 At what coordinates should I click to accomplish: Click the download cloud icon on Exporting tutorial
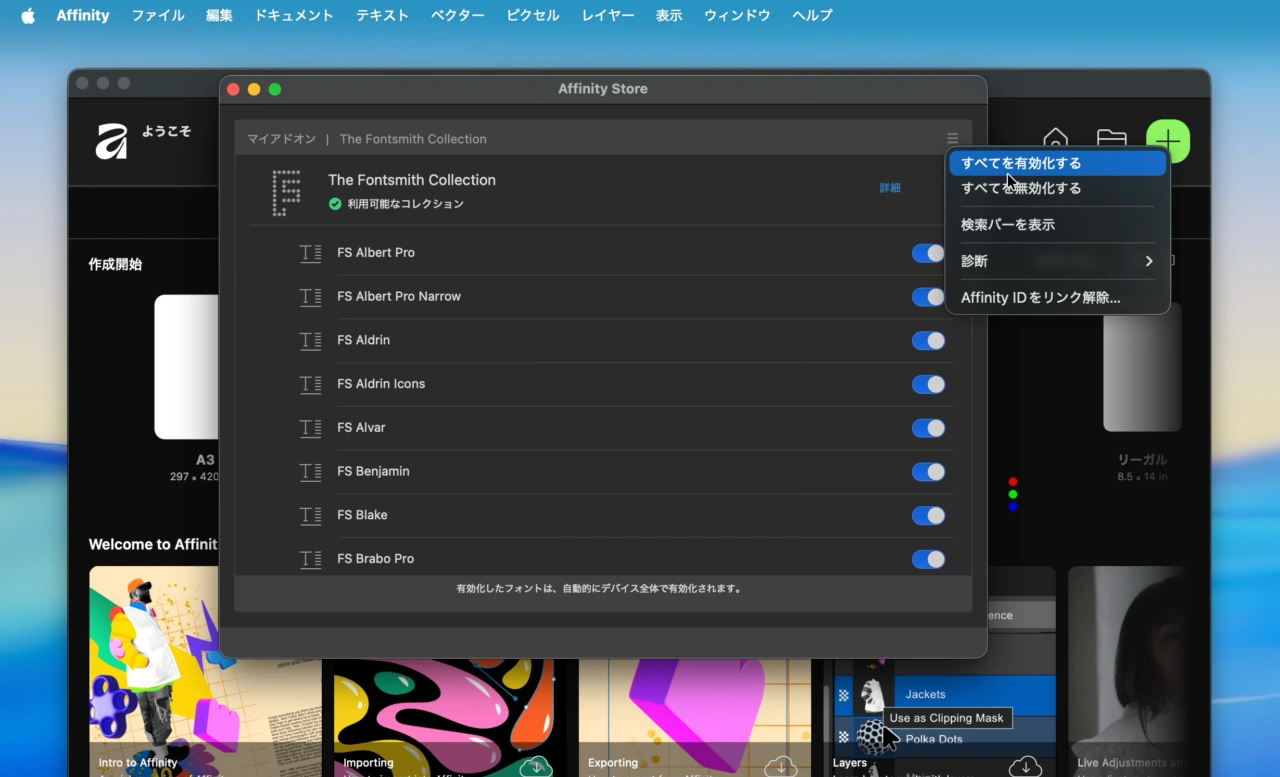pos(780,766)
